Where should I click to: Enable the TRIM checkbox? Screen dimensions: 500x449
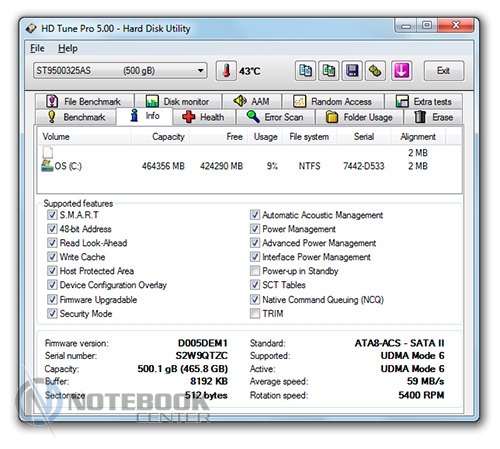(255, 313)
